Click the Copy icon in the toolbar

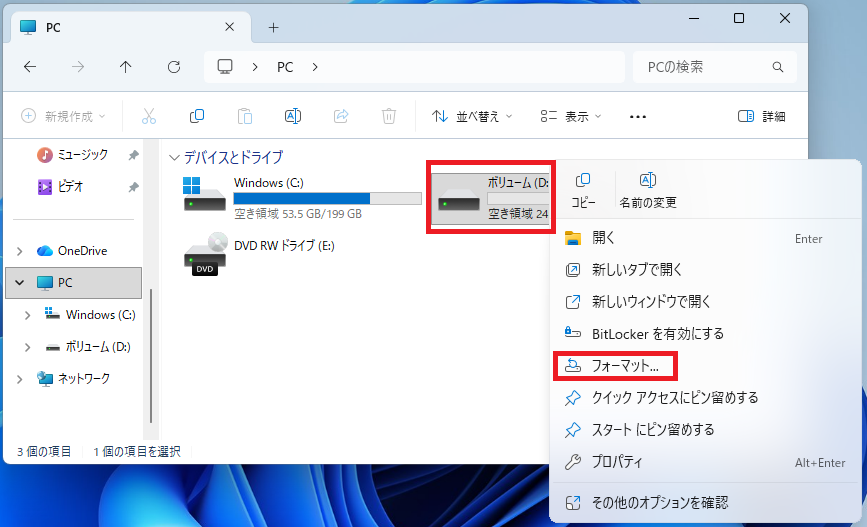point(197,116)
